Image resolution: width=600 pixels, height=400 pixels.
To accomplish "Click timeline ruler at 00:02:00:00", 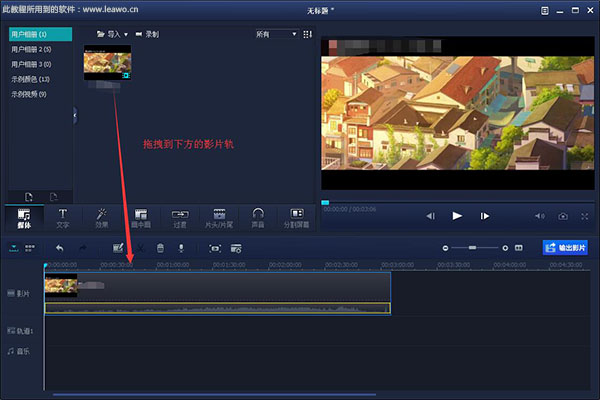I will point(285,265).
